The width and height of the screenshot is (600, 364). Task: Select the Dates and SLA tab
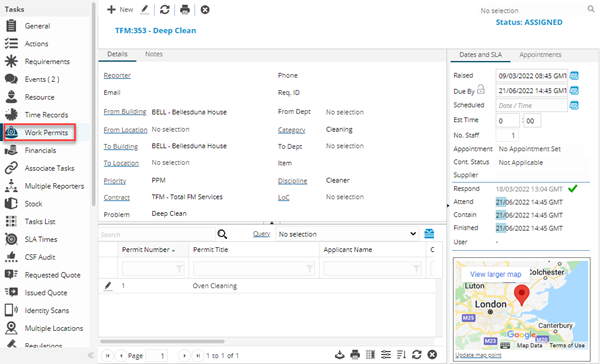pyautogui.click(x=481, y=54)
